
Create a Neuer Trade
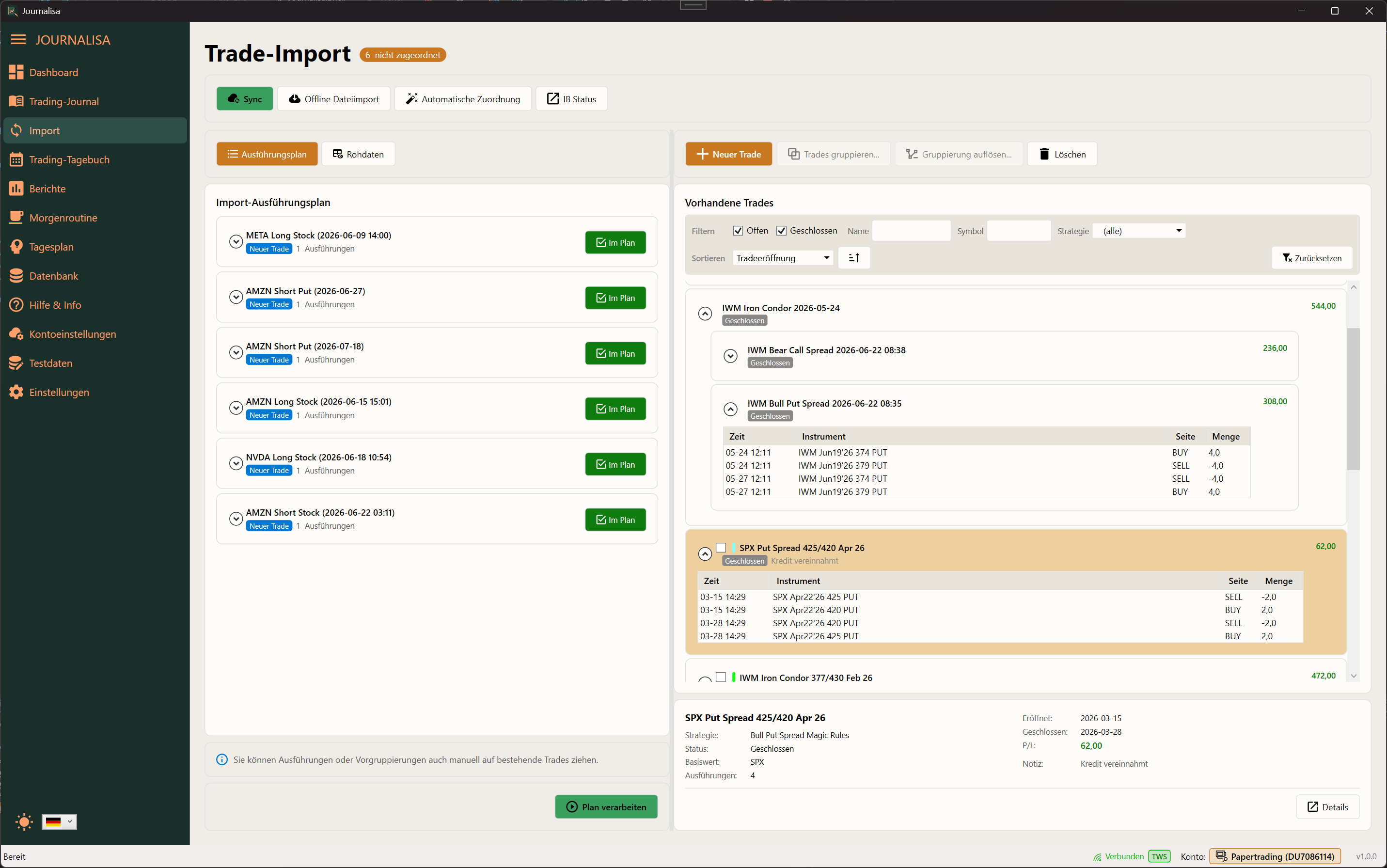click(x=728, y=154)
